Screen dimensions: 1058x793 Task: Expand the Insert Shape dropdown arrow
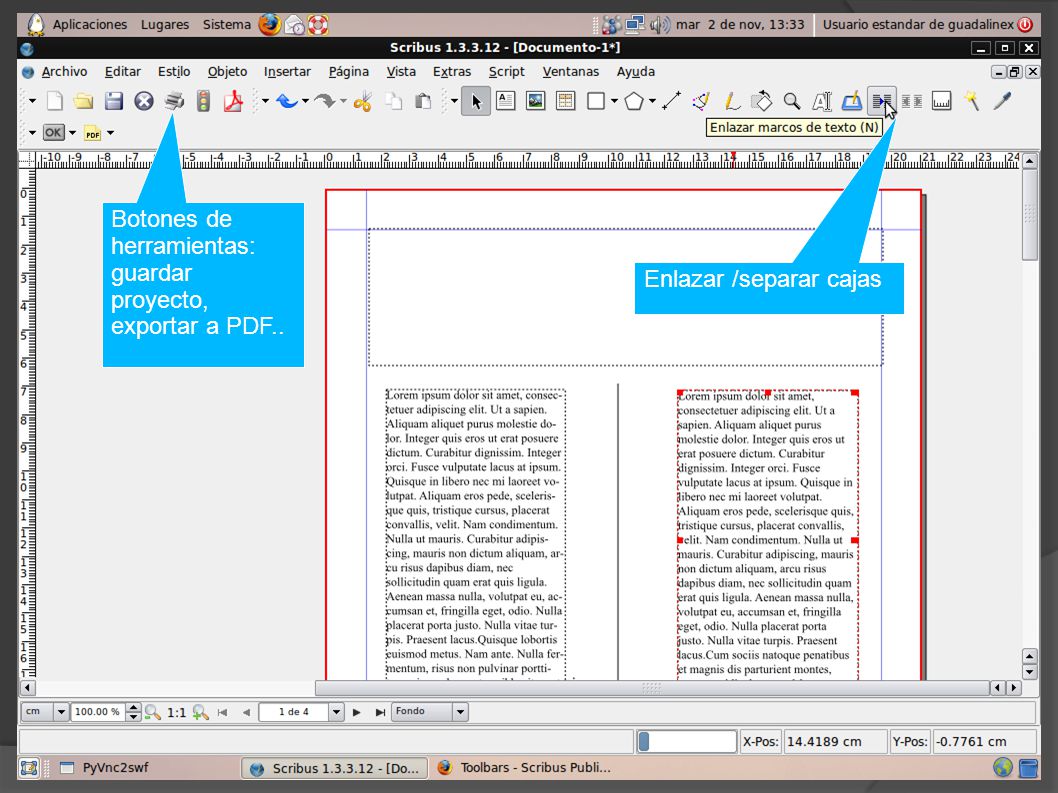(614, 102)
